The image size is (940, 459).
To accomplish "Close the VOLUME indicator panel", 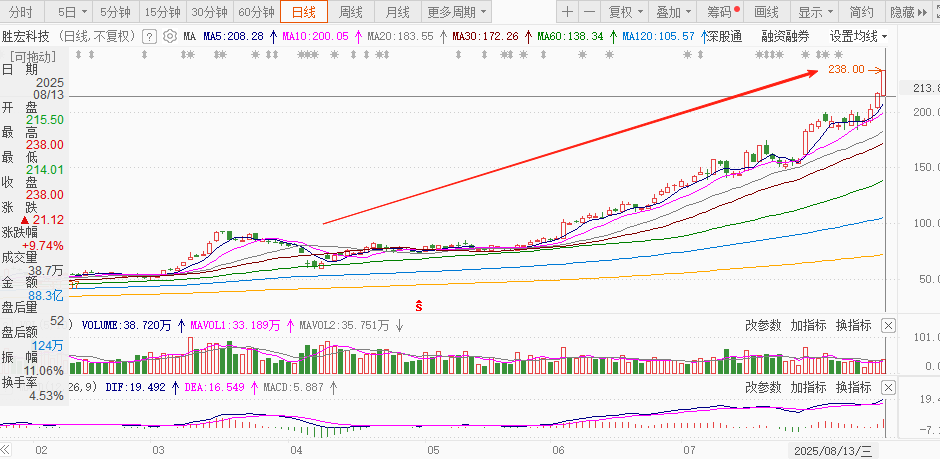I will tap(888, 326).
